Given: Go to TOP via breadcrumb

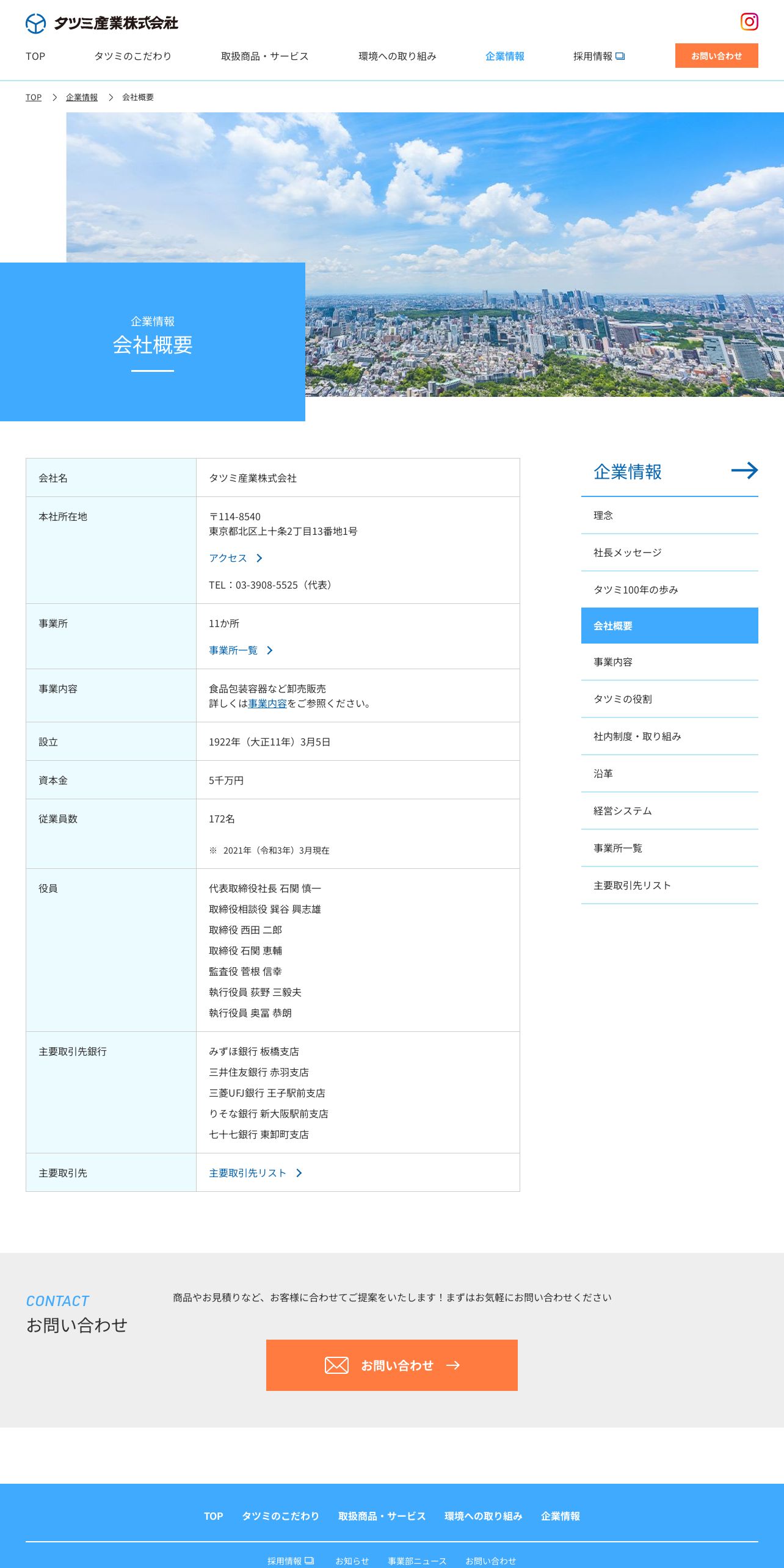Looking at the screenshot, I should coord(34,97).
